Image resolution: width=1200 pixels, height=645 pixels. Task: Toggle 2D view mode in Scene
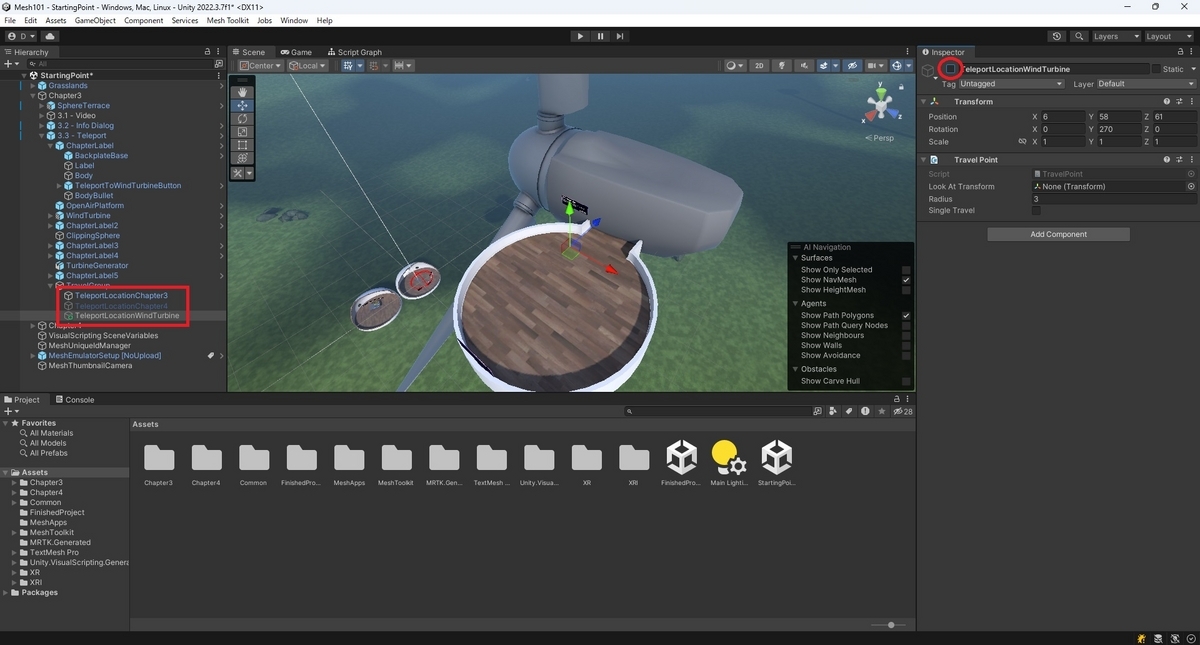point(759,66)
